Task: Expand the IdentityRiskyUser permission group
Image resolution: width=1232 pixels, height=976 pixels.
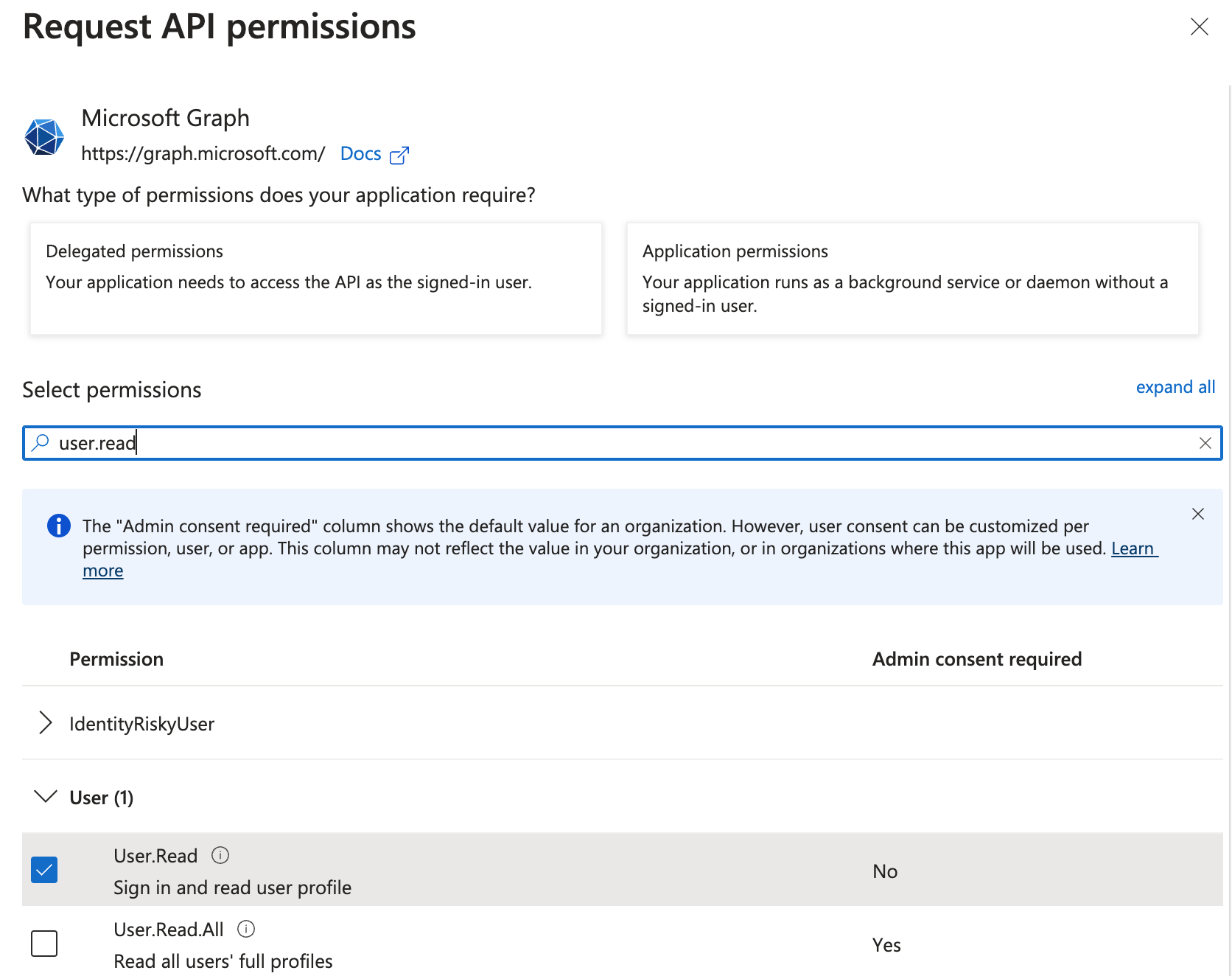Action: tap(46, 723)
